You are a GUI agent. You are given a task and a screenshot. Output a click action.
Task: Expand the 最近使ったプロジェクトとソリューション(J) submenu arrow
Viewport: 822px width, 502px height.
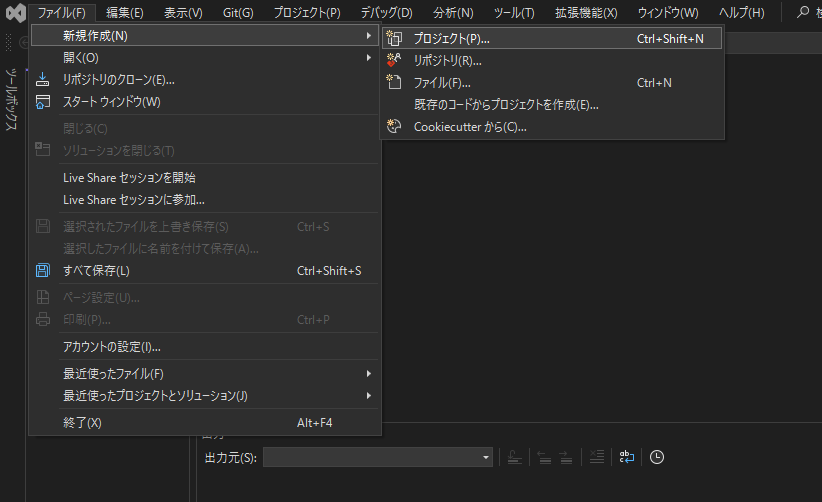(x=369, y=396)
